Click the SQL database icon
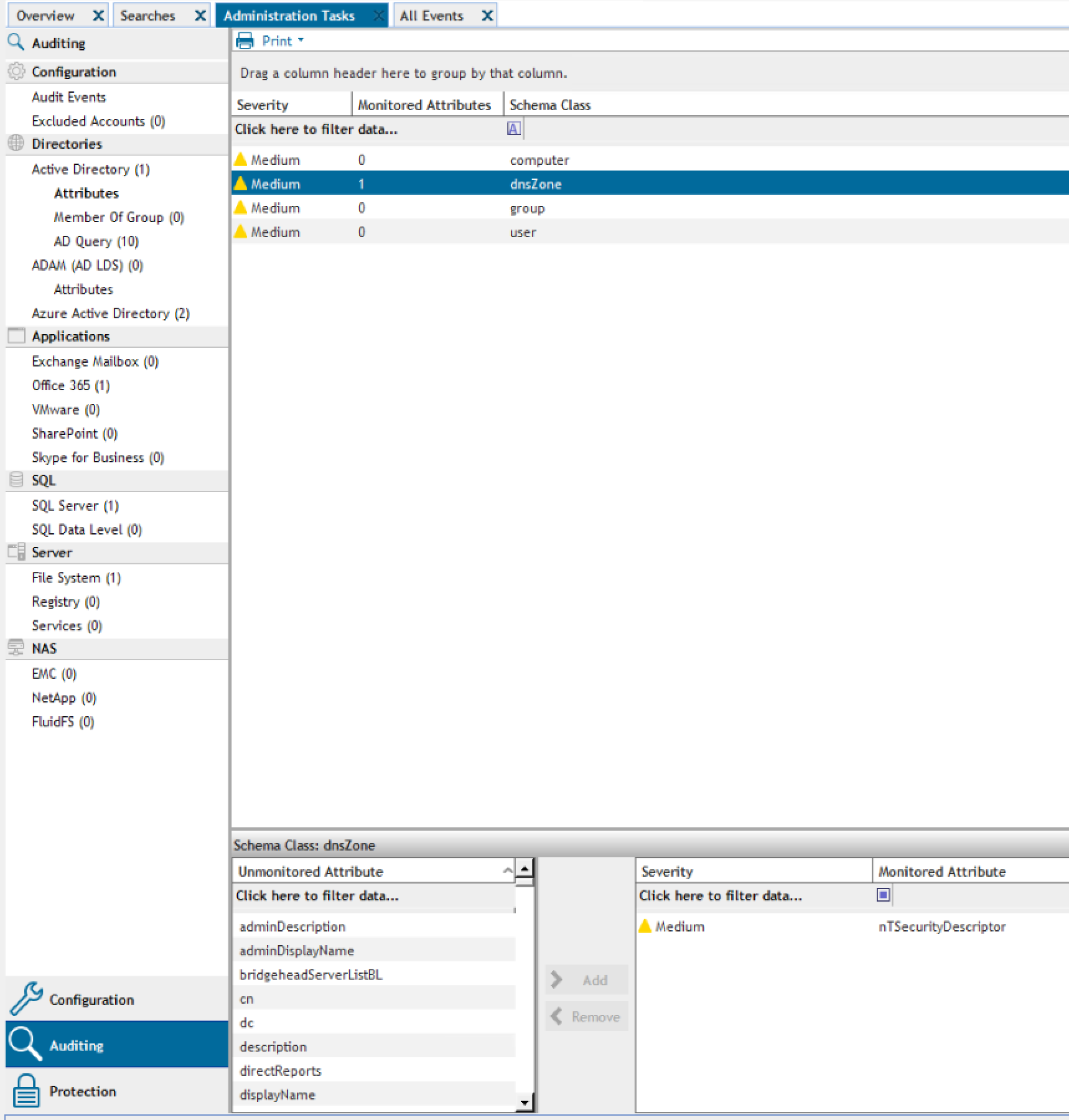Image resolution: width=1069 pixels, height=1120 pixels. [16, 480]
